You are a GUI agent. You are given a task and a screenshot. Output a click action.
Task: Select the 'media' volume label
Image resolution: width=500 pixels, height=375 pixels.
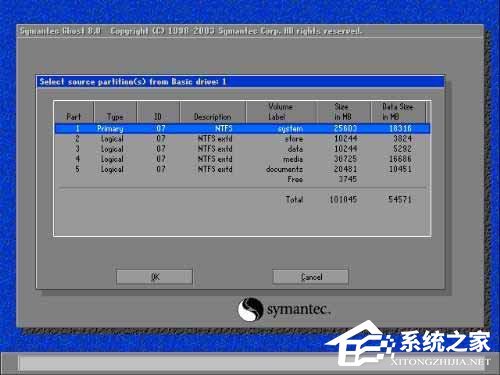click(293, 159)
